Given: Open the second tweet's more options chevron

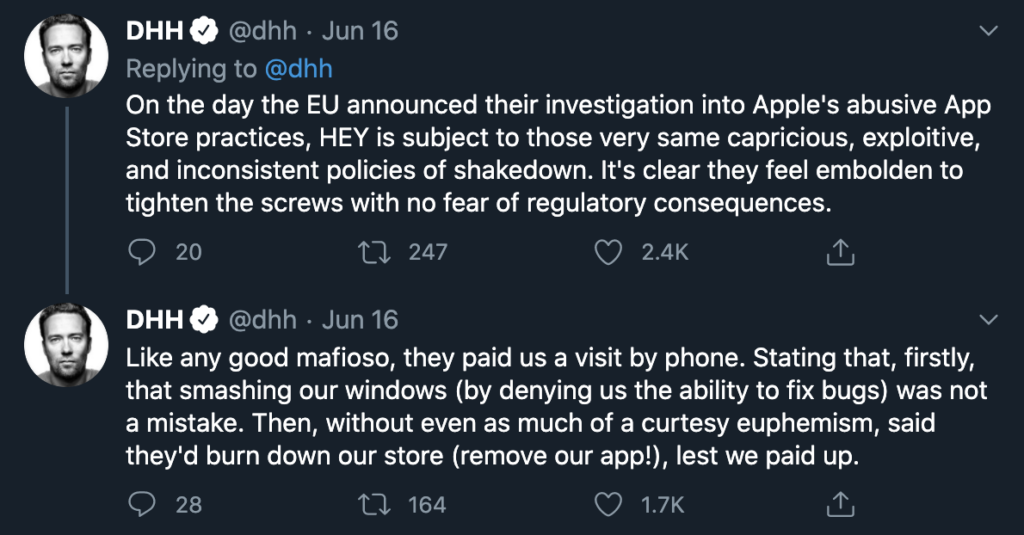Looking at the screenshot, I should tap(987, 320).
